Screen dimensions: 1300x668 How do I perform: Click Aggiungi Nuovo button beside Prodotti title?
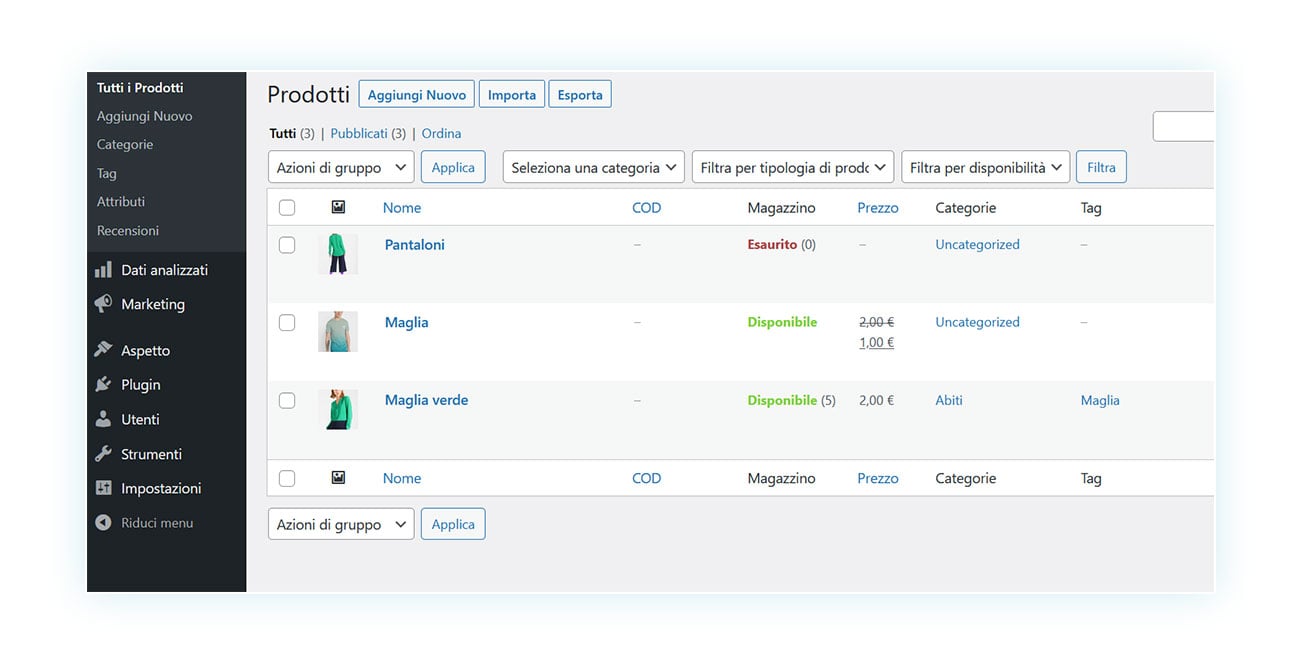click(417, 95)
